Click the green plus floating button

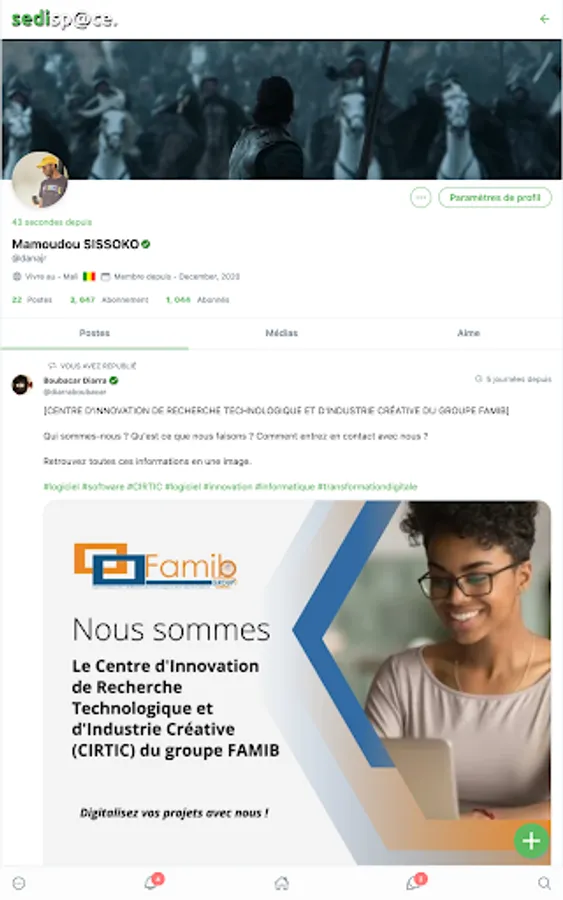click(531, 841)
